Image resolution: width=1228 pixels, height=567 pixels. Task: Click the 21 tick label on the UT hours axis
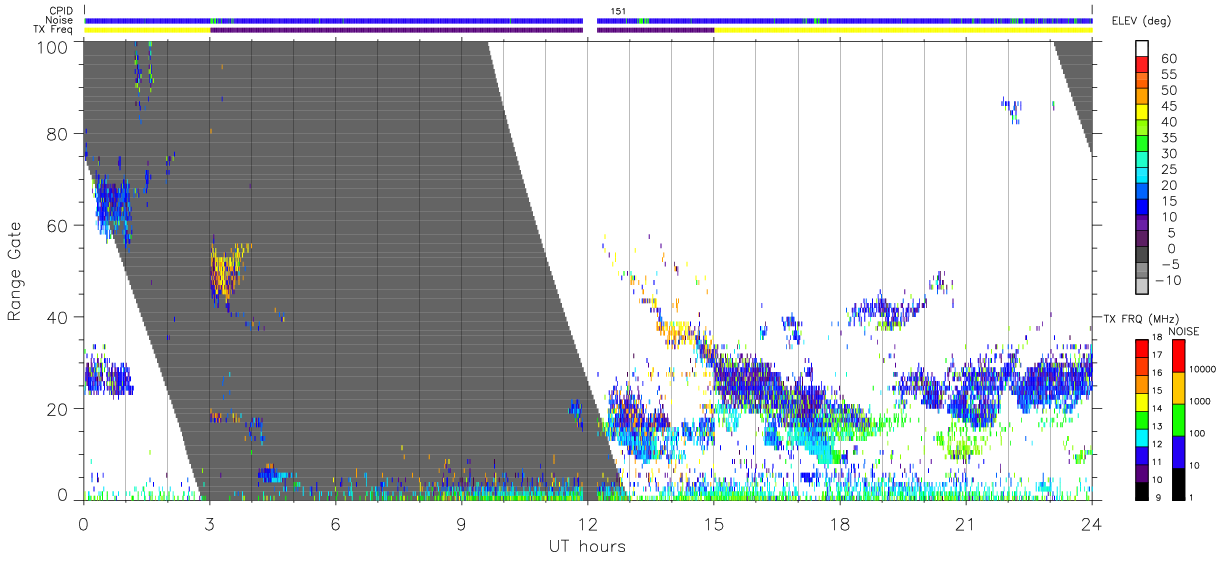click(965, 524)
